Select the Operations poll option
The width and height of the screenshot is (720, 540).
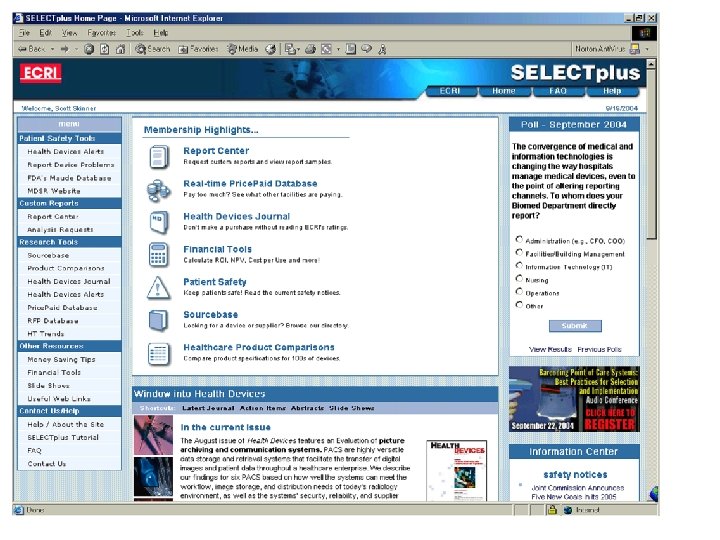[x=519, y=292]
